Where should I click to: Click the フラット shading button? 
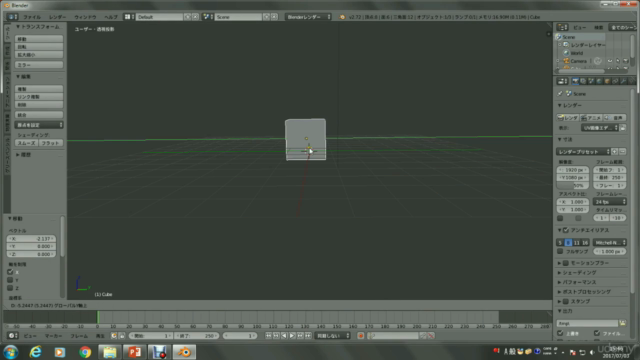(x=51, y=143)
